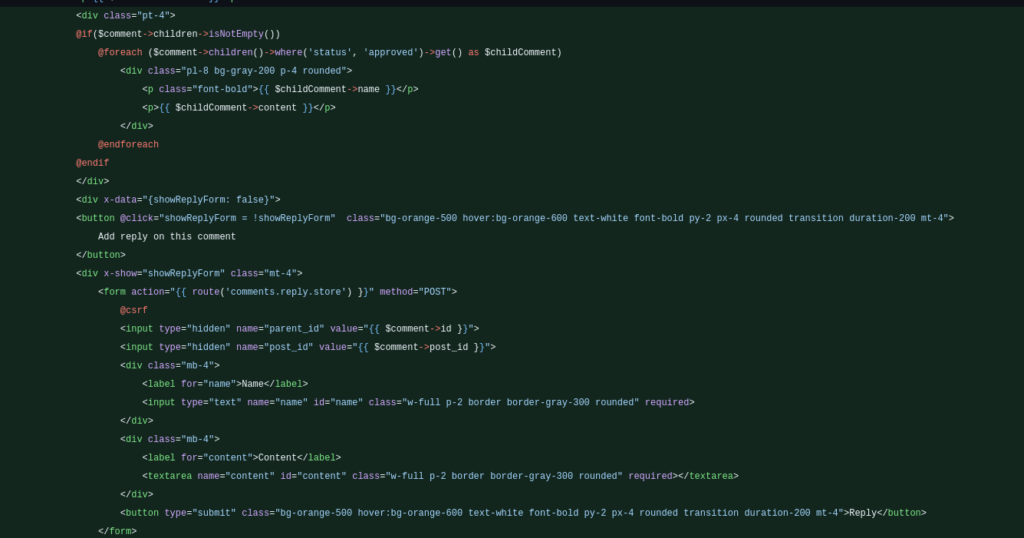Click the $comment->post_id value expression
1024x538 pixels.
[x=421, y=347]
